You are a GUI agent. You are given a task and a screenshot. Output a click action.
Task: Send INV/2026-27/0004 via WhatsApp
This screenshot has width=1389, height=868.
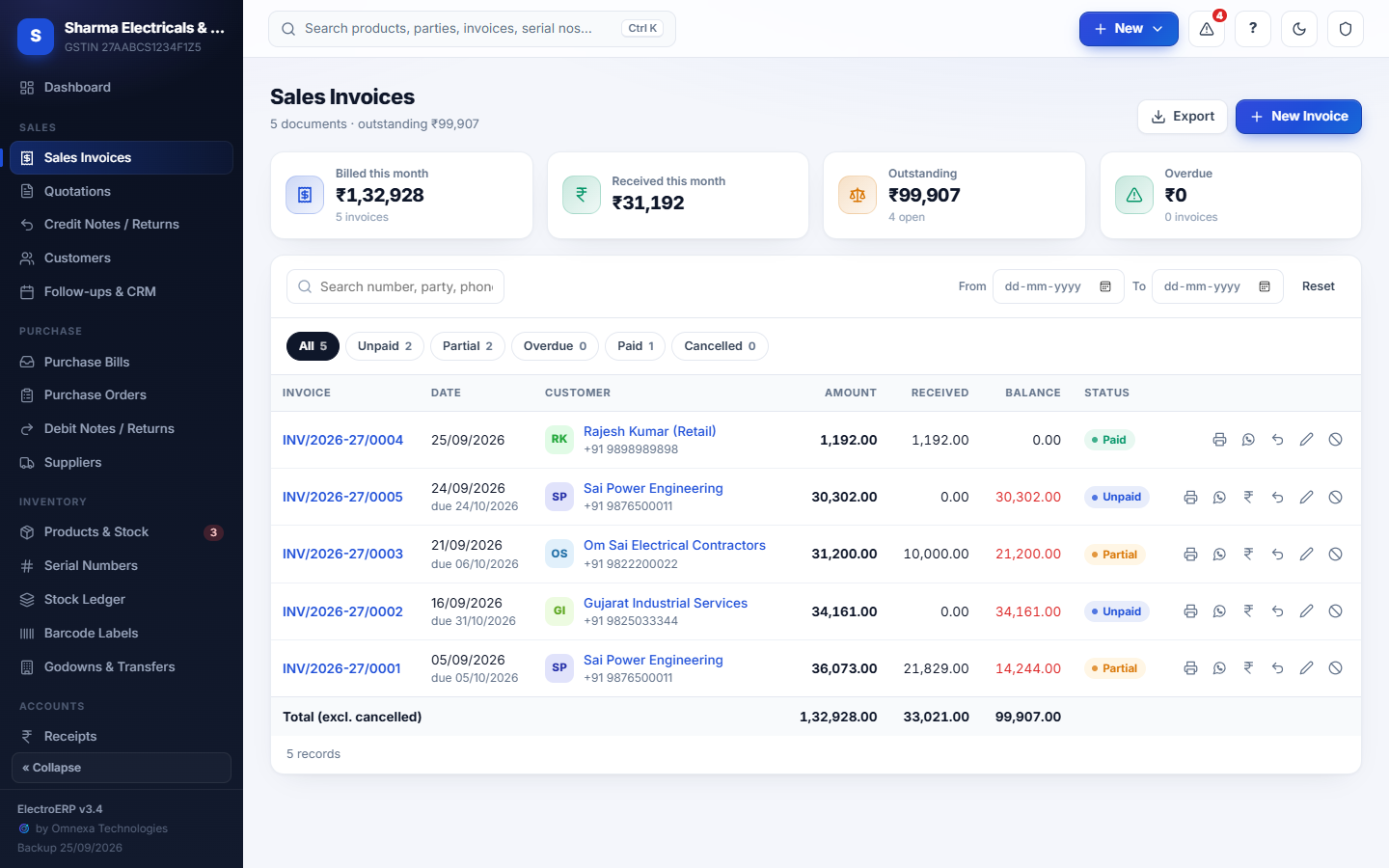coord(1248,440)
